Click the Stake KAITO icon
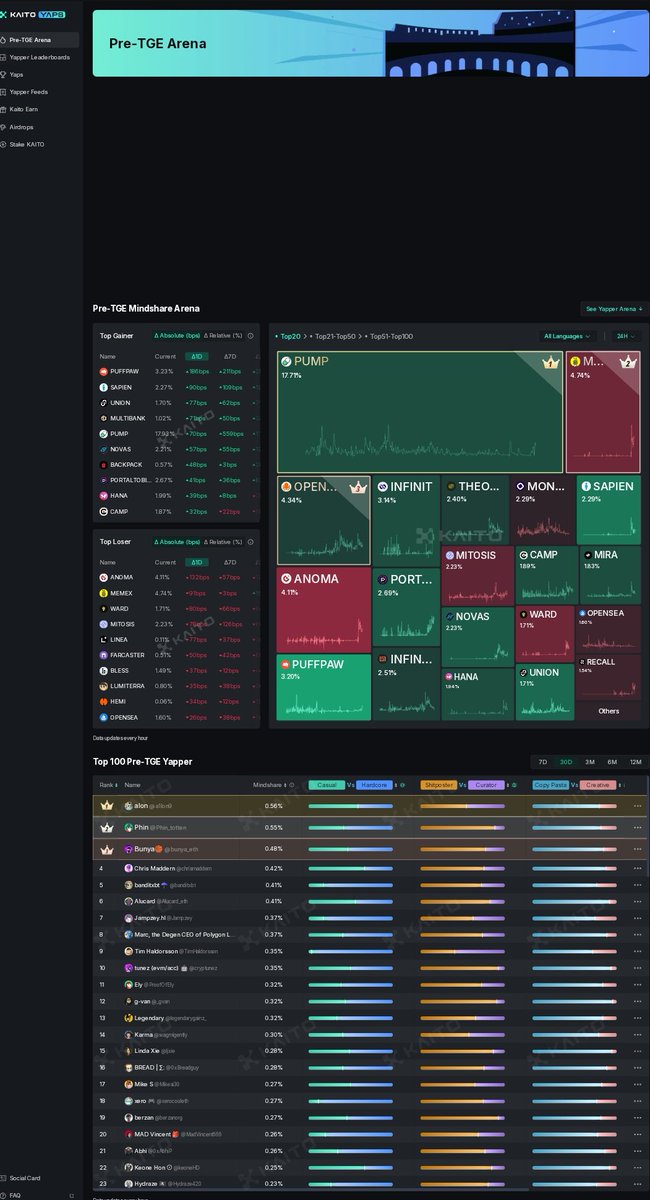 [x=4, y=144]
